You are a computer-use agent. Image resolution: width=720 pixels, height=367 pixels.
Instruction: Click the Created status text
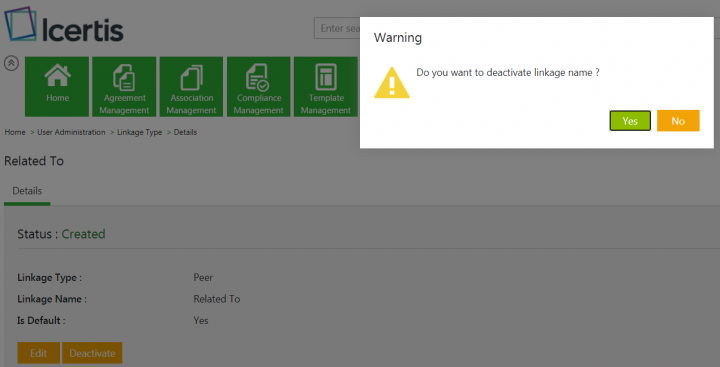point(84,234)
